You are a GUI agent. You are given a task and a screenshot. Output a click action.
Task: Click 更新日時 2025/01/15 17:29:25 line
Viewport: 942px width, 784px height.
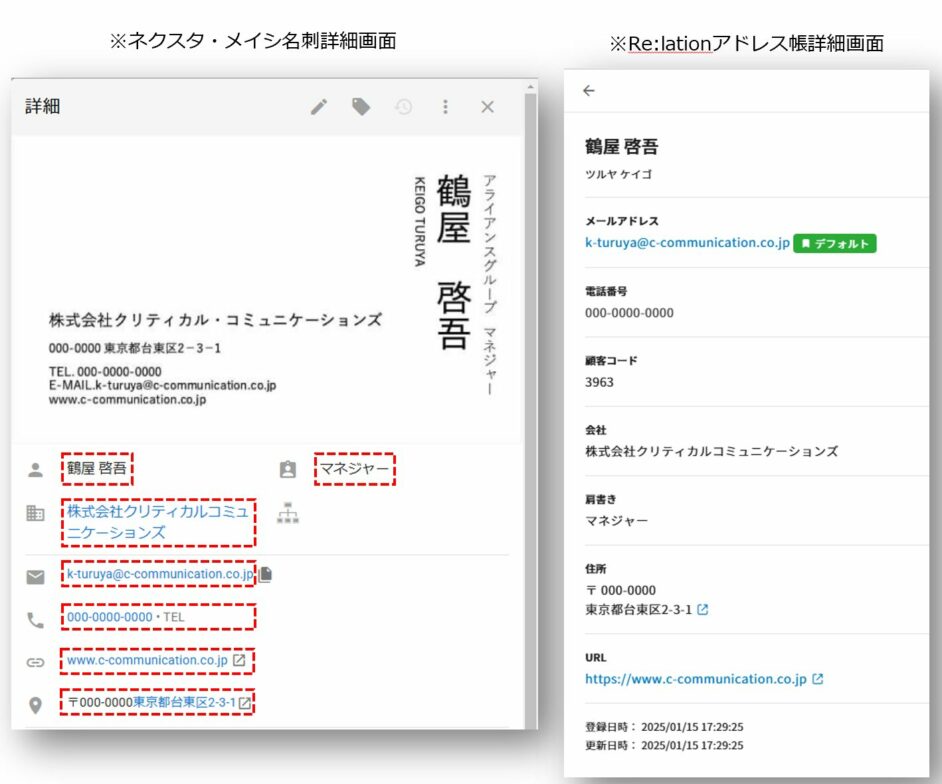pyautogui.click(x=664, y=746)
